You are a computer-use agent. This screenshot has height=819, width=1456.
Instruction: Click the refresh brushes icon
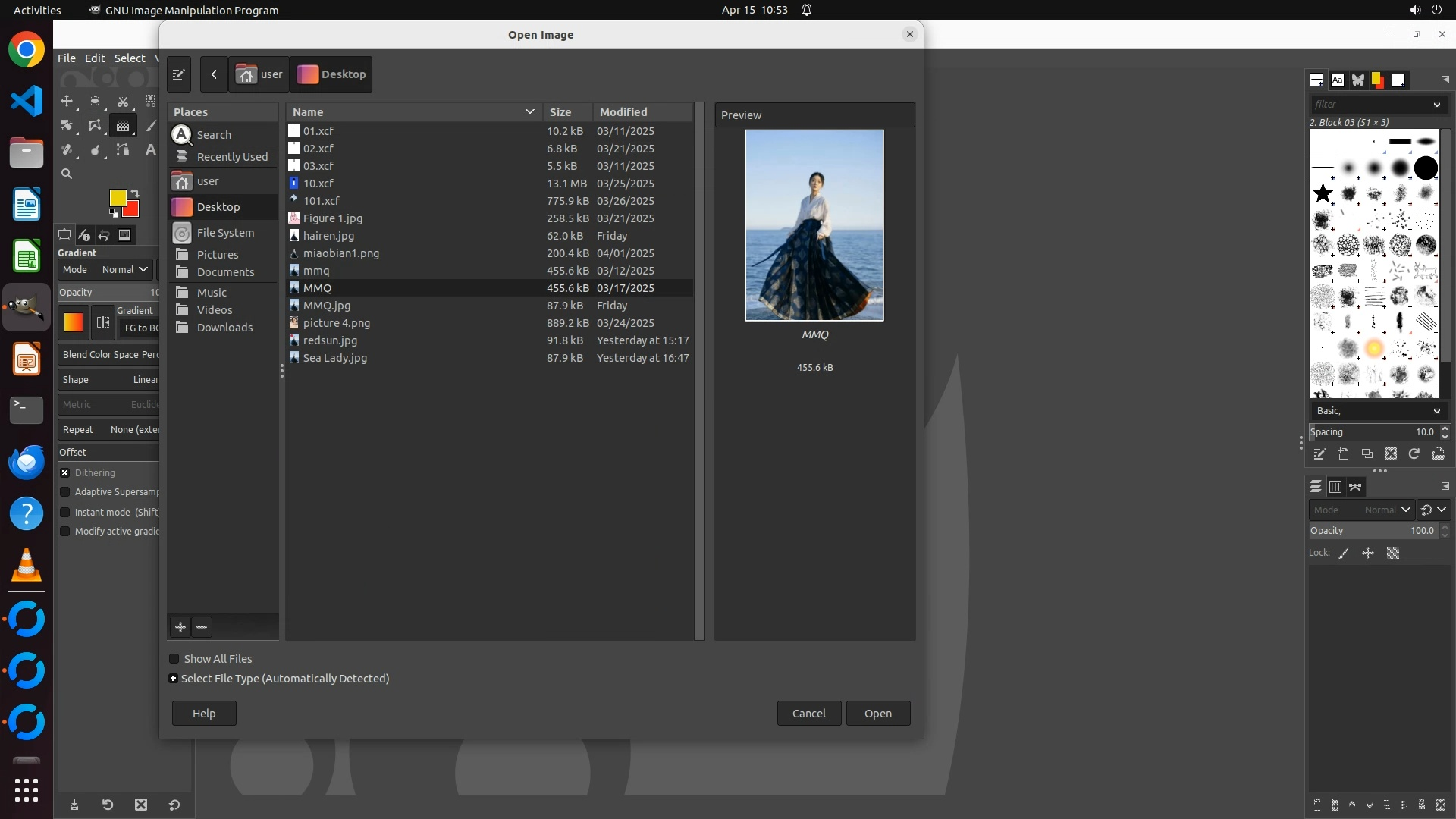point(1414,453)
